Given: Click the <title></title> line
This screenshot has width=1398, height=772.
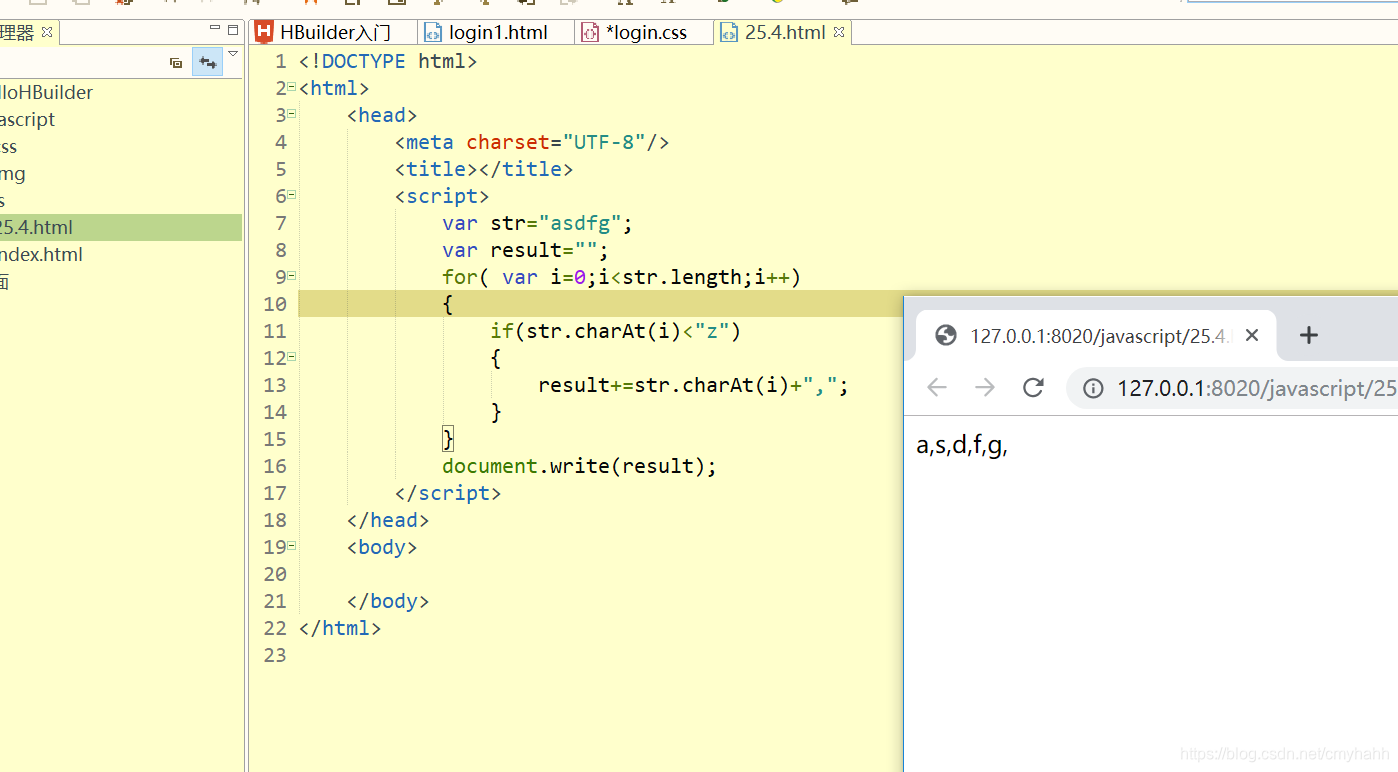Looking at the screenshot, I should point(484,169).
